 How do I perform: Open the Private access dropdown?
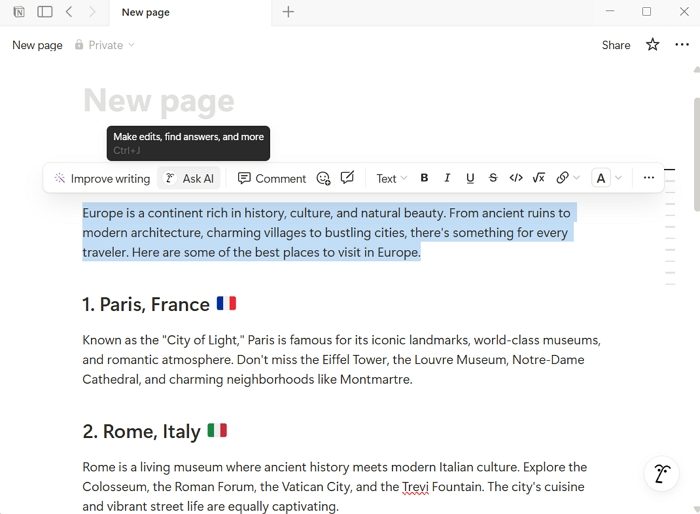[x=105, y=45]
